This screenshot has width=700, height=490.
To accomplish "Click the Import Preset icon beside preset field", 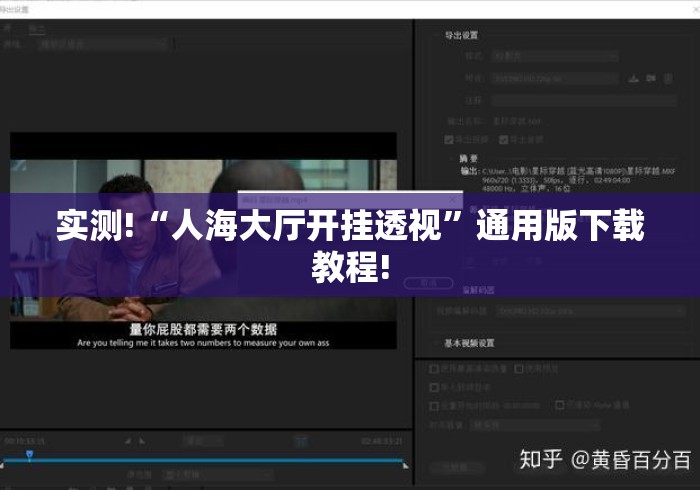I will [x=651, y=79].
